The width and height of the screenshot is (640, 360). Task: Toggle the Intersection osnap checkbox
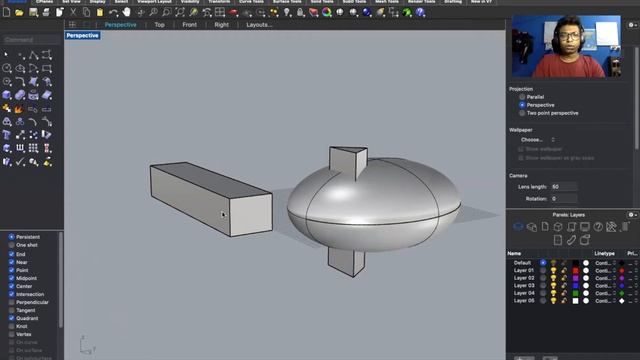click(11, 294)
